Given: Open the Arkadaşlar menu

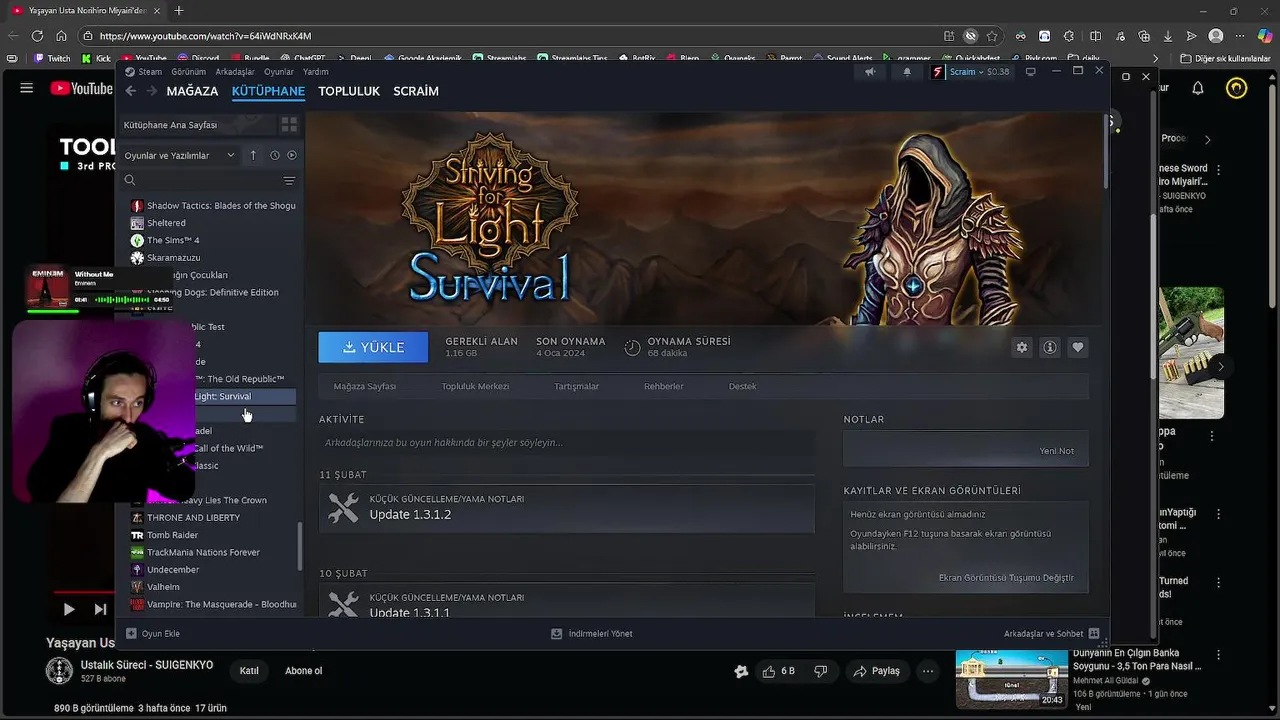Looking at the screenshot, I should click(235, 72).
